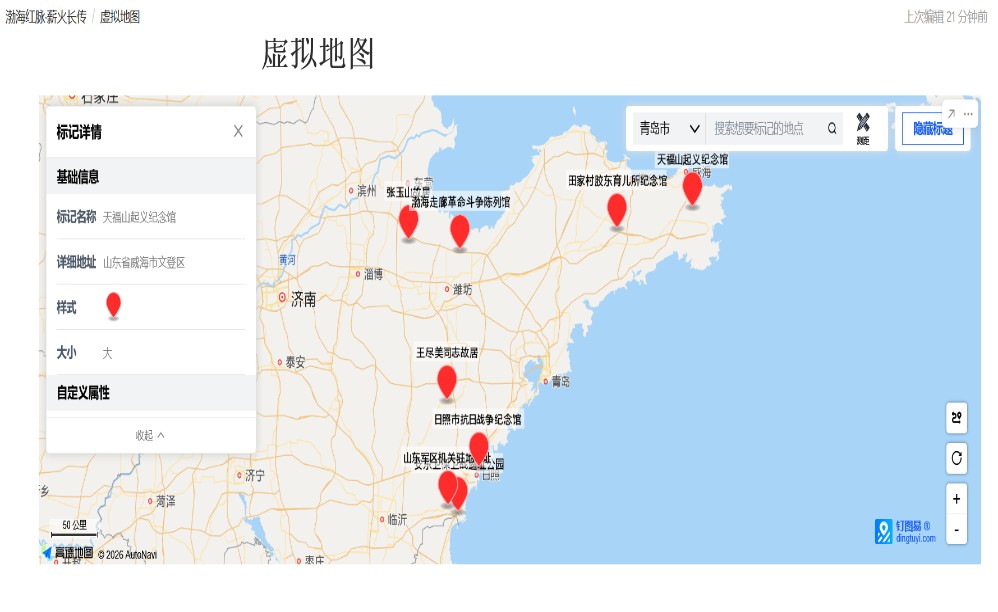998x612 pixels.
Task: Open the dingtuyi.com logo link
Action: tap(905, 531)
